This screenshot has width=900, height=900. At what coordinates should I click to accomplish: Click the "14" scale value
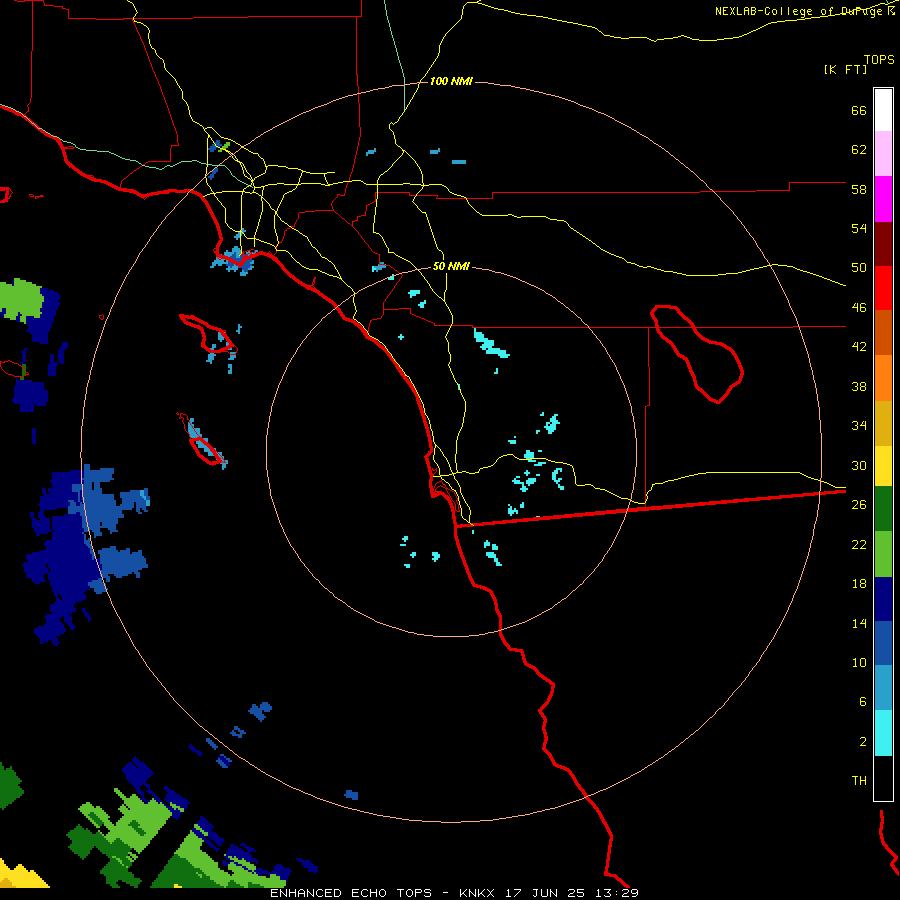point(859,623)
